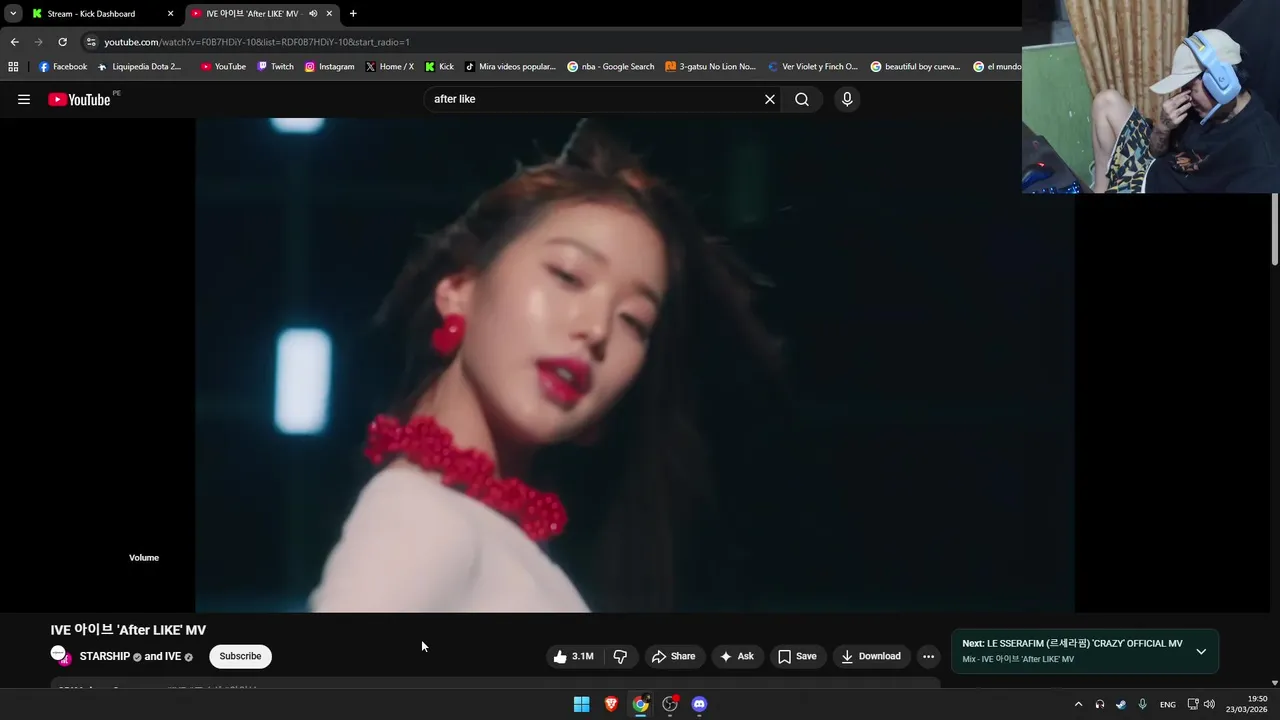Like the After LIKE video
Image resolution: width=1280 pixels, height=720 pixels.
pos(574,656)
